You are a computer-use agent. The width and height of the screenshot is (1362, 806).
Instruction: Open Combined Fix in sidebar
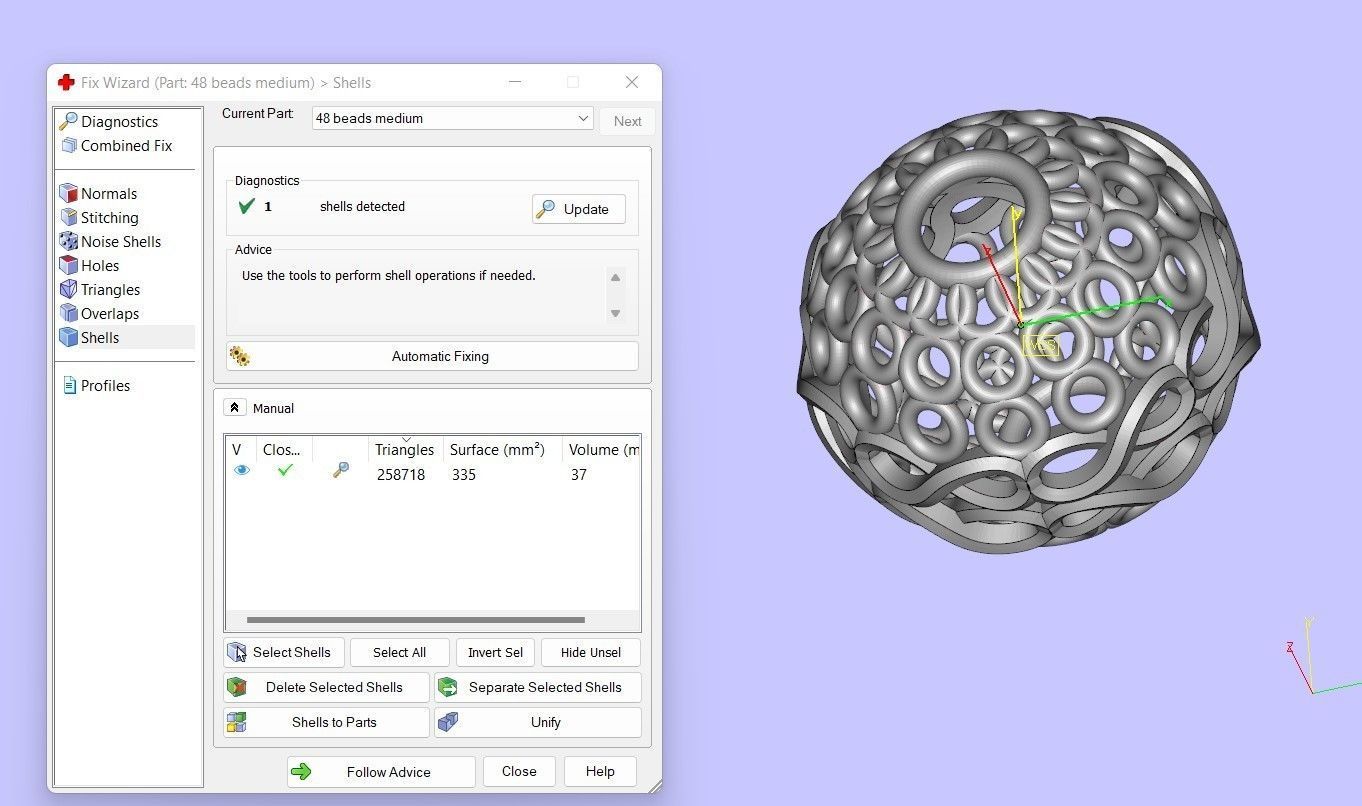tap(115, 145)
